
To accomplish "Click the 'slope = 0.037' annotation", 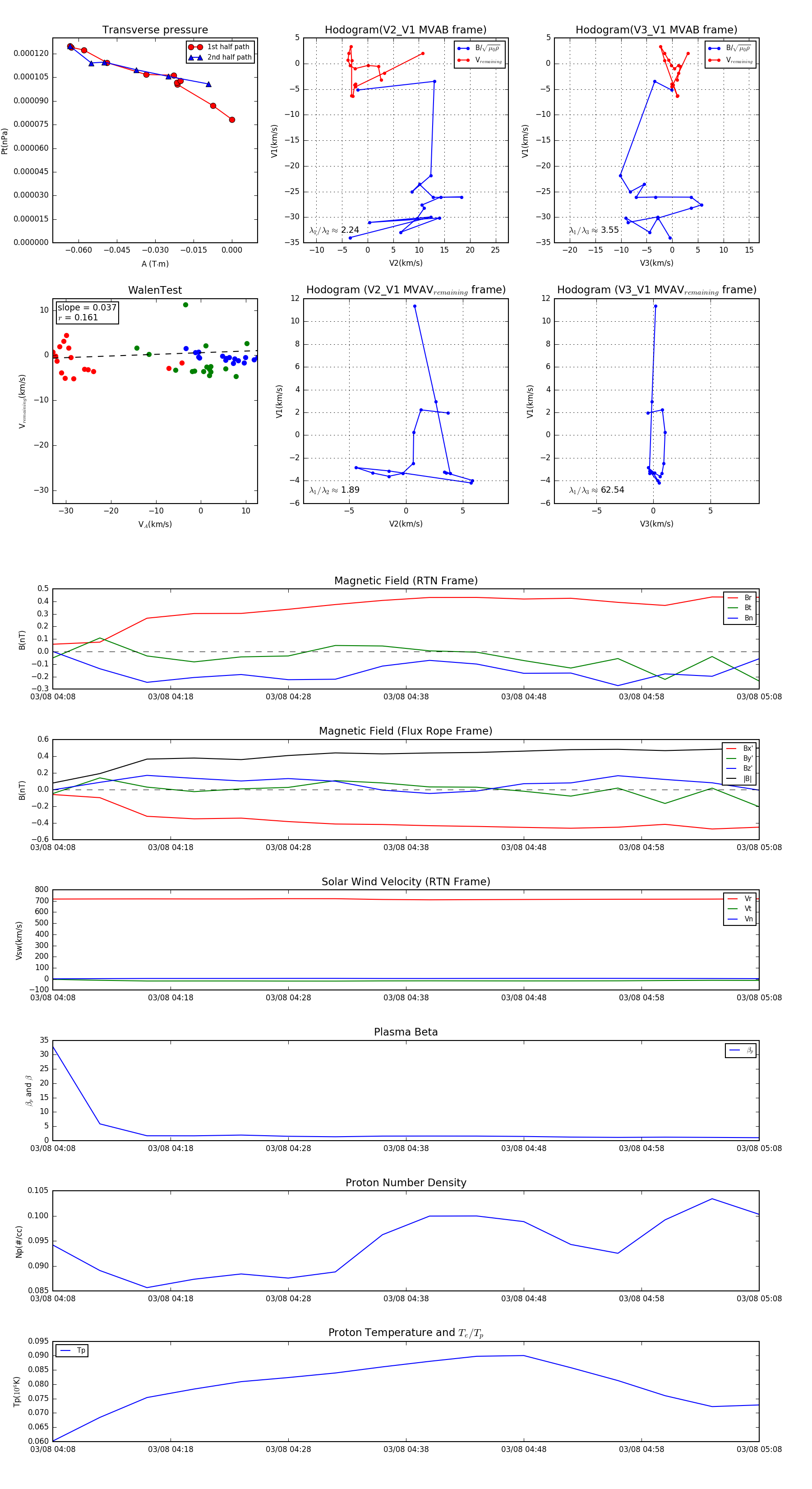I will pos(87,308).
